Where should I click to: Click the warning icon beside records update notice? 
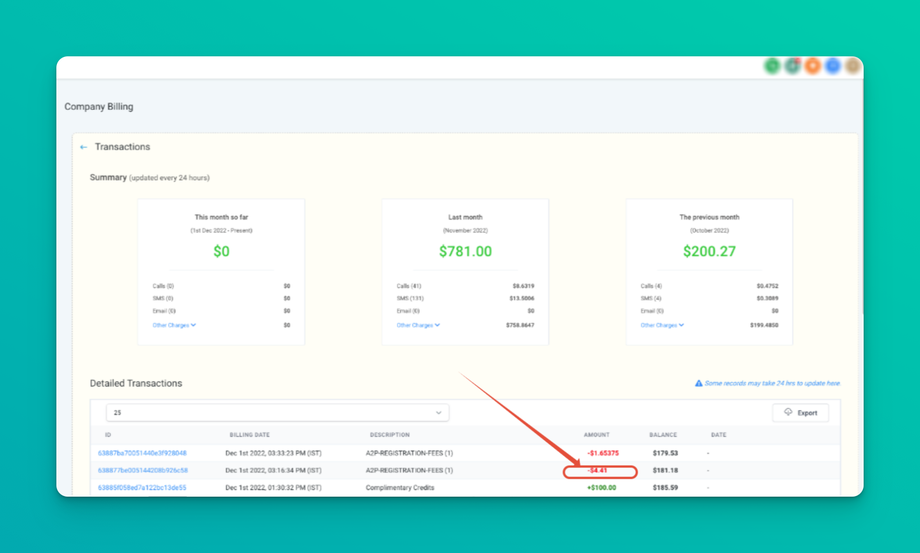point(698,384)
